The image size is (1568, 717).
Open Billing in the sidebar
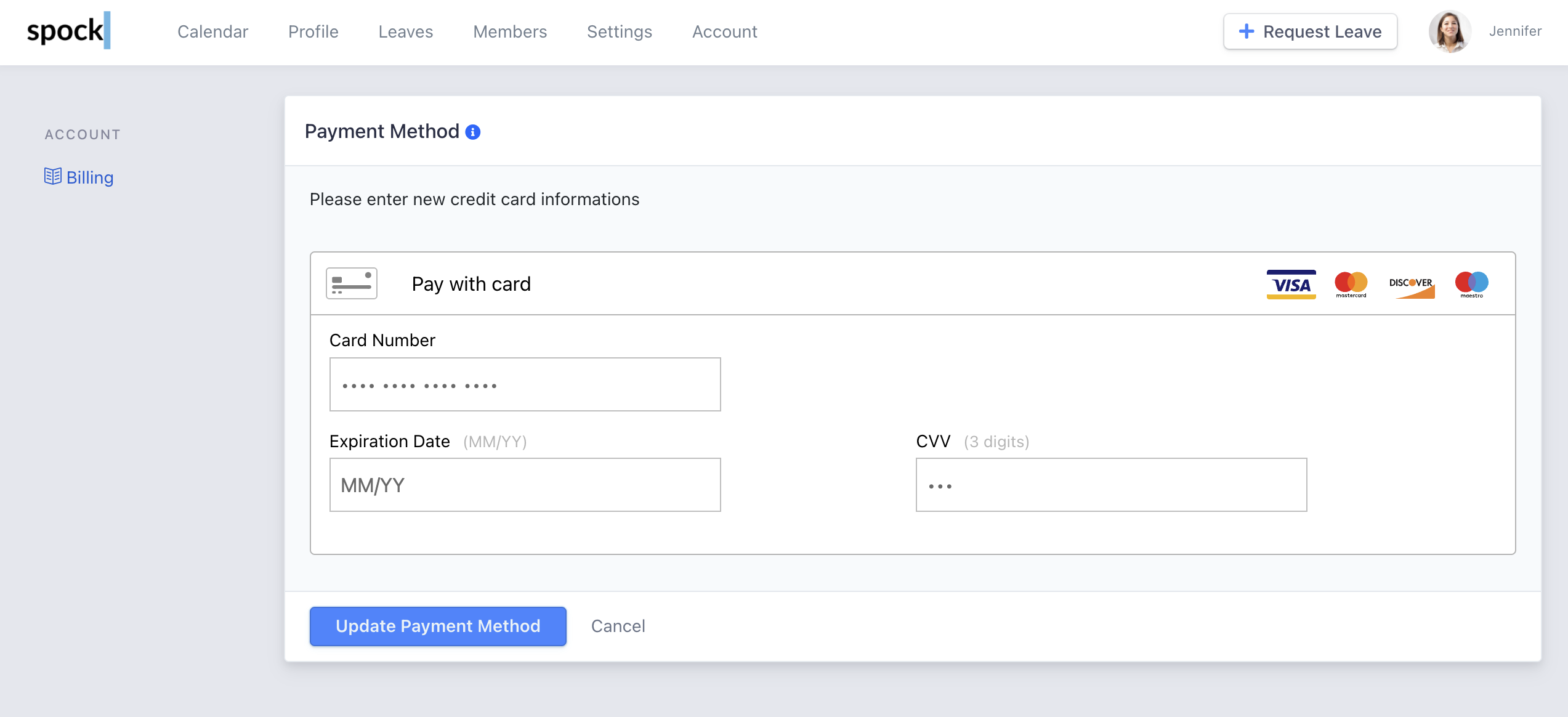point(89,177)
